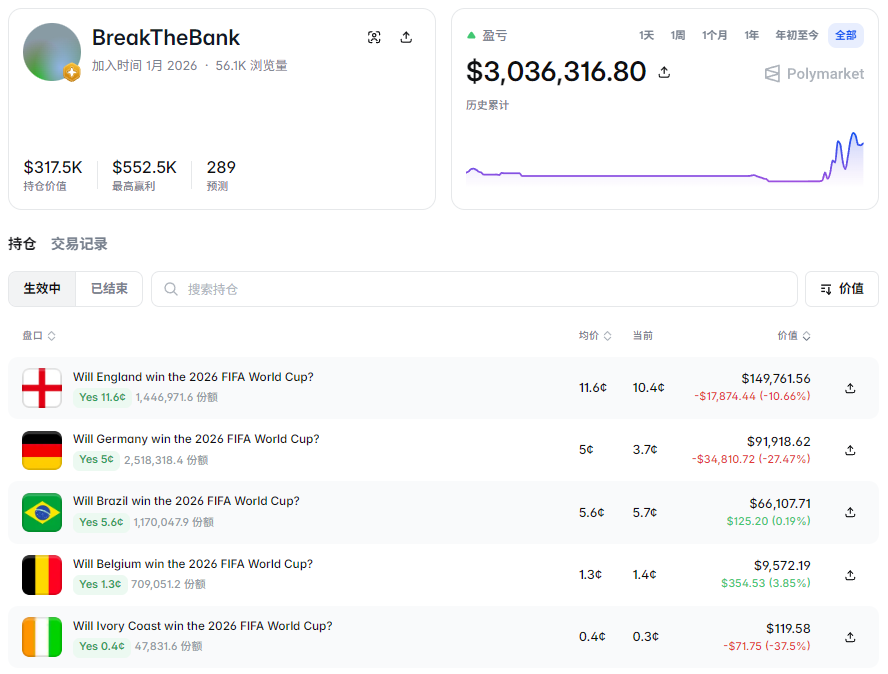Click the scan/QR icon beside BreakTheBank
The image size is (888, 674).
pos(374,37)
